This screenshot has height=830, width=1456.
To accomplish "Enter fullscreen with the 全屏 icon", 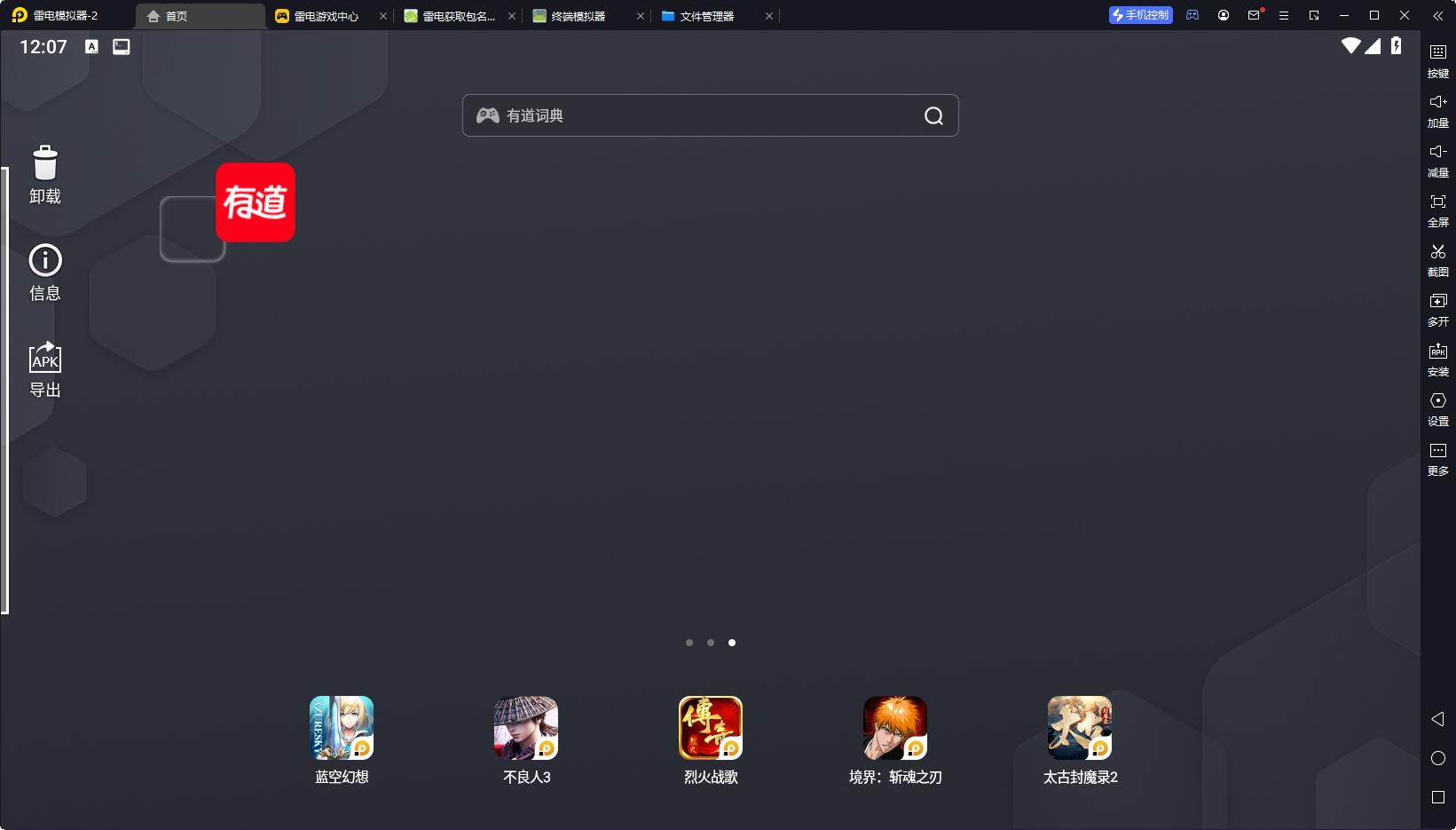I will tap(1438, 210).
